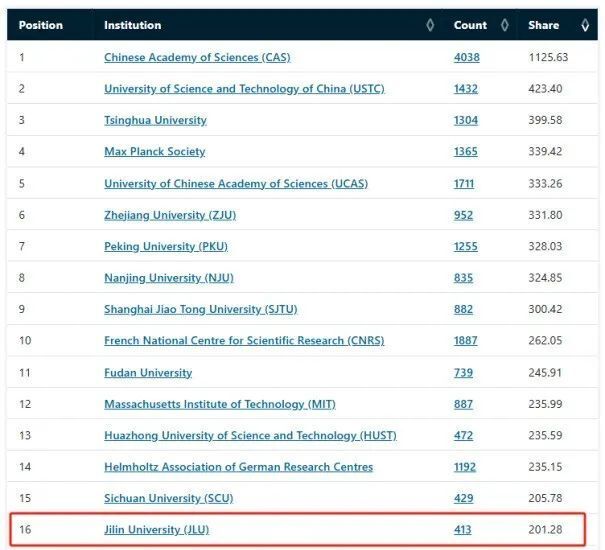The height and width of the screenshot is (550, 605).
Task: Open Nanjing University (NJU) link
Action: pyautogui.click(x=169, y=278)
